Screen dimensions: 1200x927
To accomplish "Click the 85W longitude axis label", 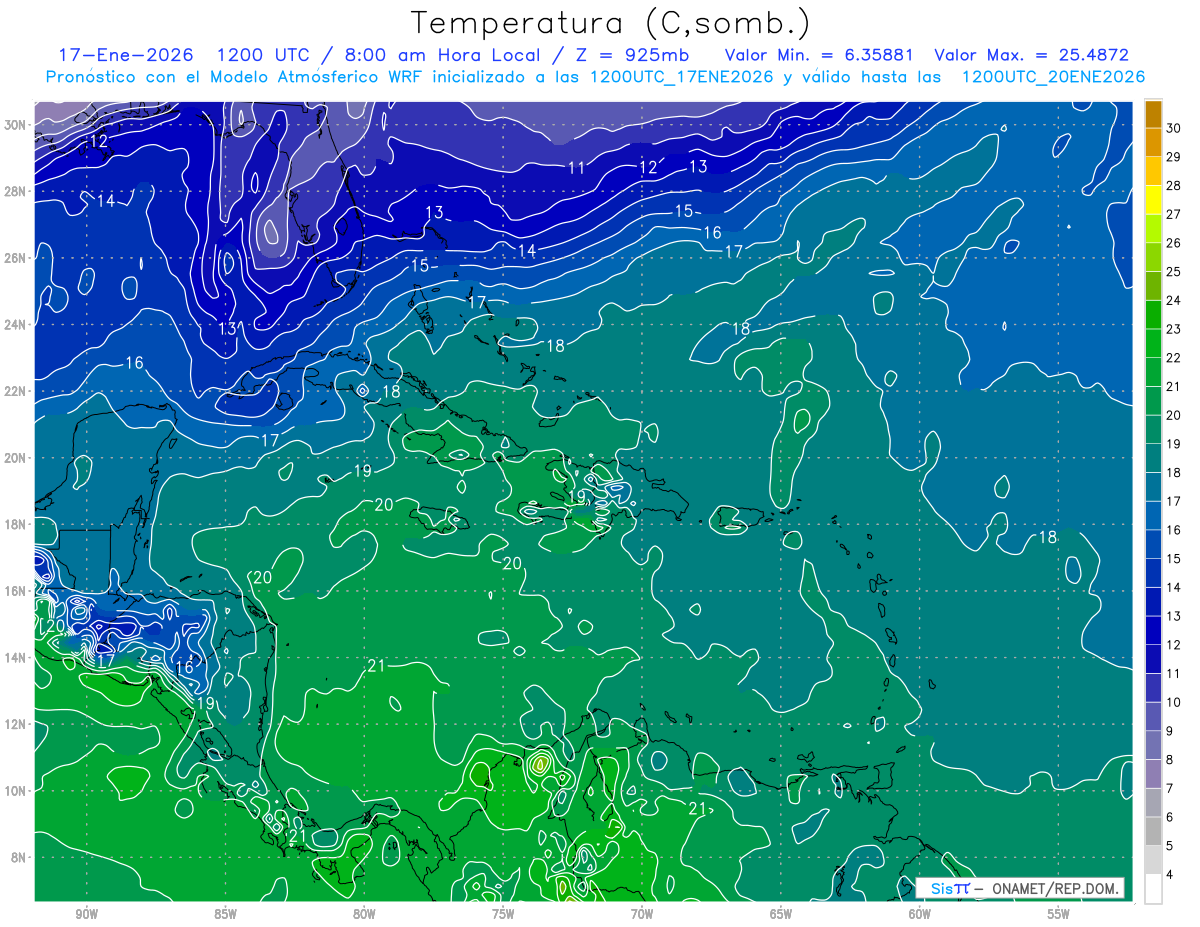I will (x=225, y=914).
